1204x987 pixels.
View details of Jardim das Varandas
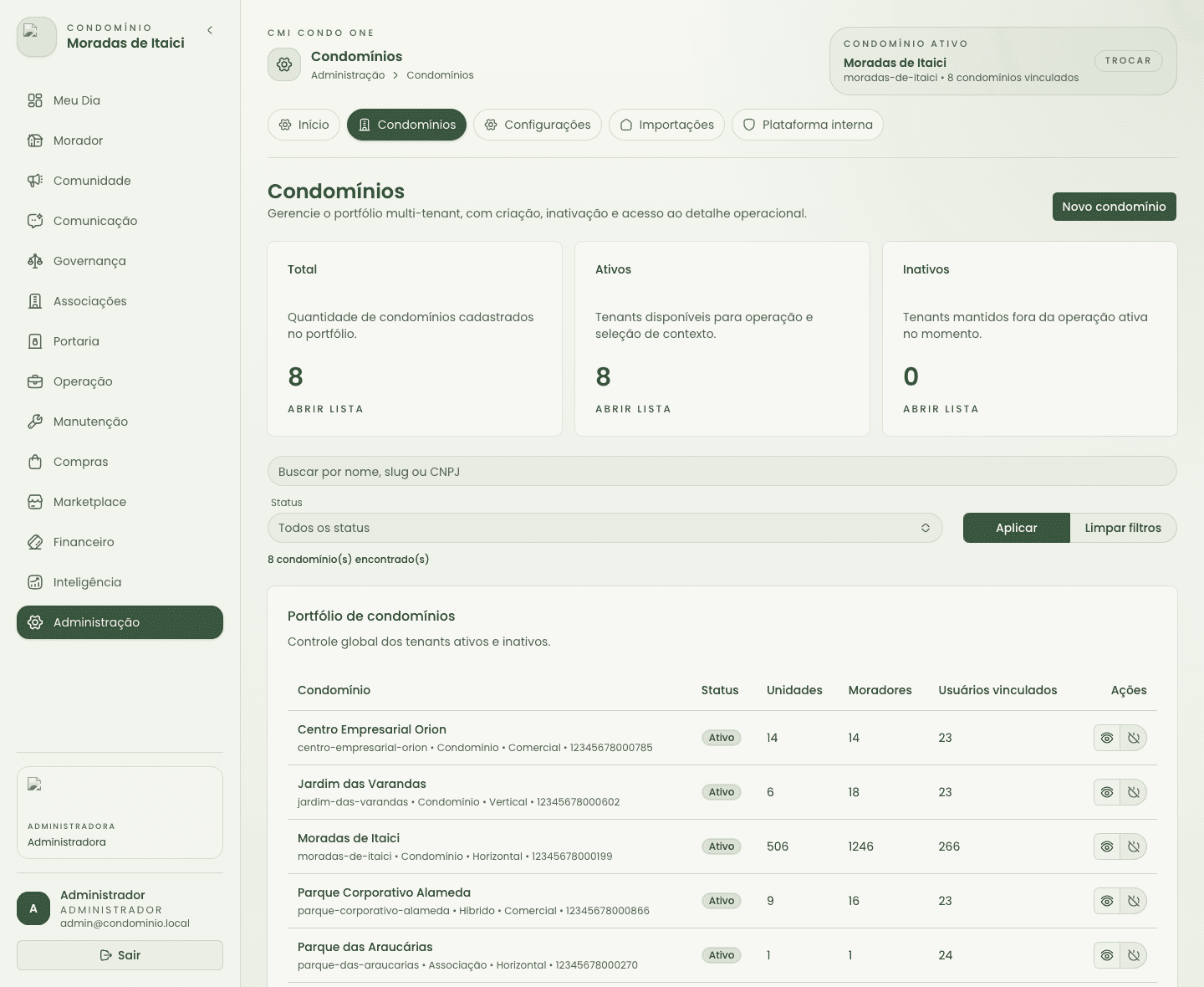coord(1107,792)
